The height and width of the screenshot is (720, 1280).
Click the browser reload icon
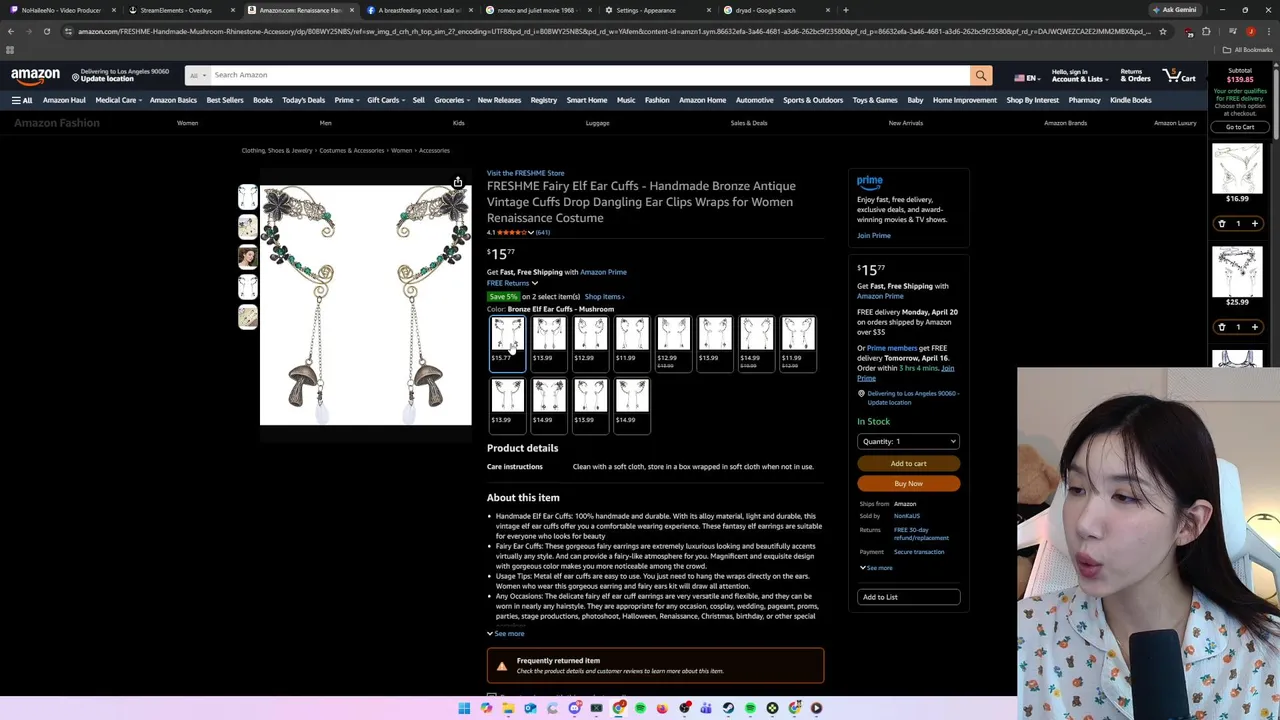pos(47,31)
